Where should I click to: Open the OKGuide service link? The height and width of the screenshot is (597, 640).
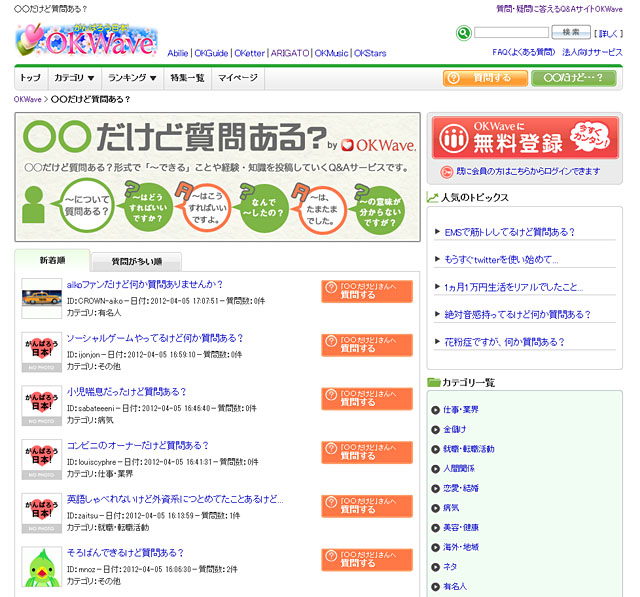[x=211, y=53]
